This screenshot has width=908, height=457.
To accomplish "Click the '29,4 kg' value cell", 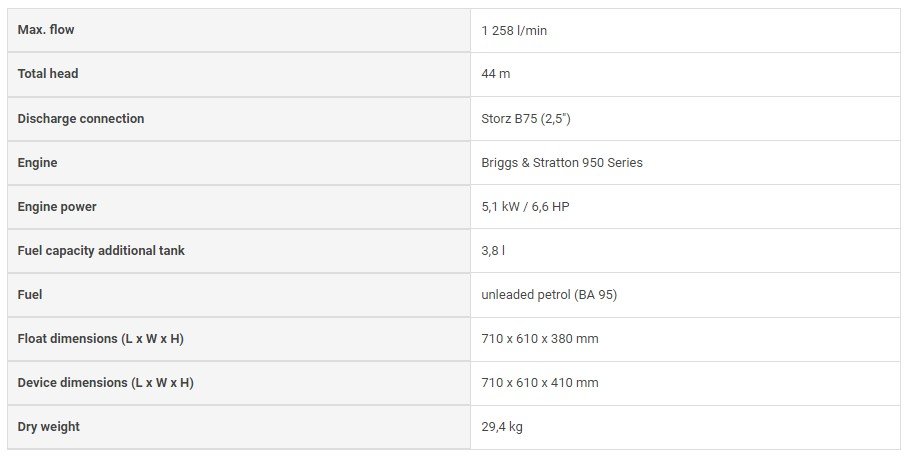I will pyautogui.click(x=502, y=427).
